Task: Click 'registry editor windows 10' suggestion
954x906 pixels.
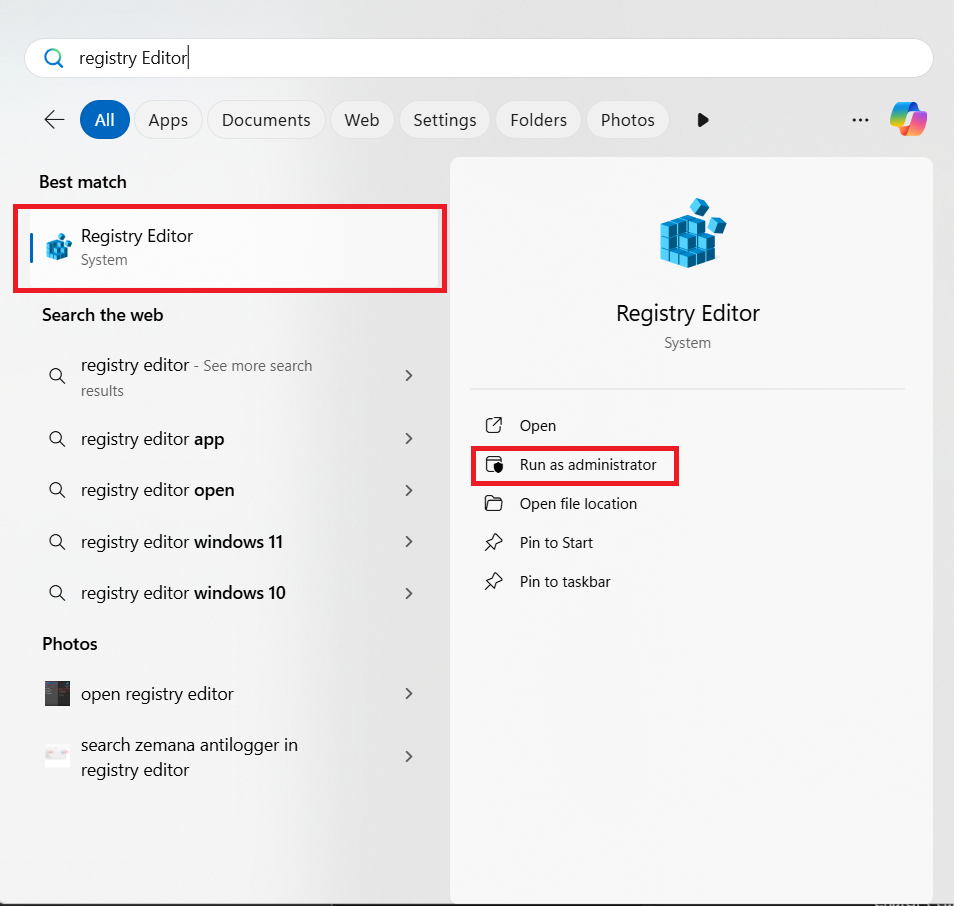Action: pos(183,593)
